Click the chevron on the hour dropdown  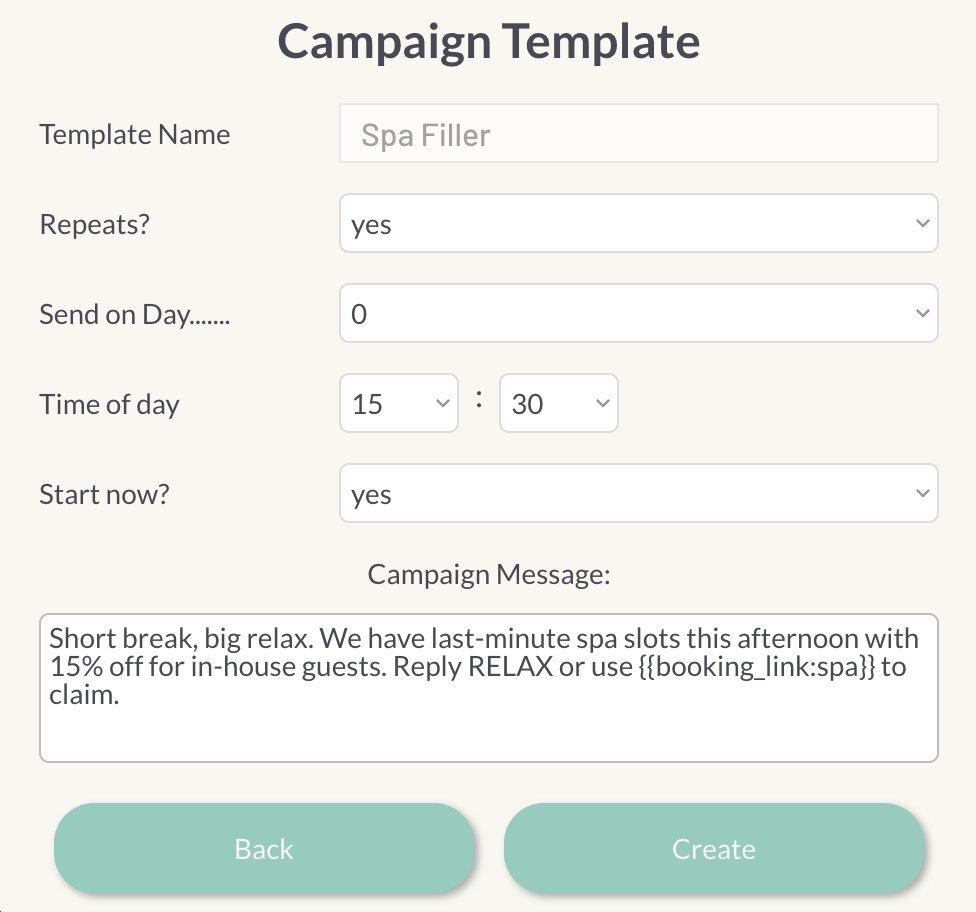click(443, 403)
